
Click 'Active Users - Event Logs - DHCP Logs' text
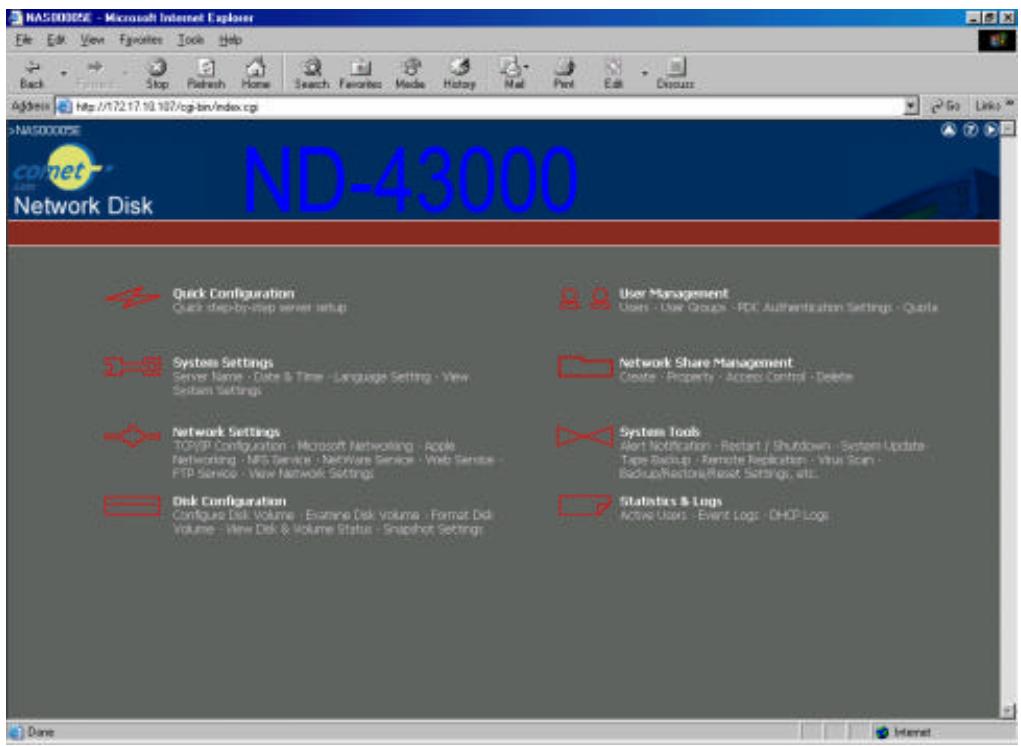[x=723, y=516]
